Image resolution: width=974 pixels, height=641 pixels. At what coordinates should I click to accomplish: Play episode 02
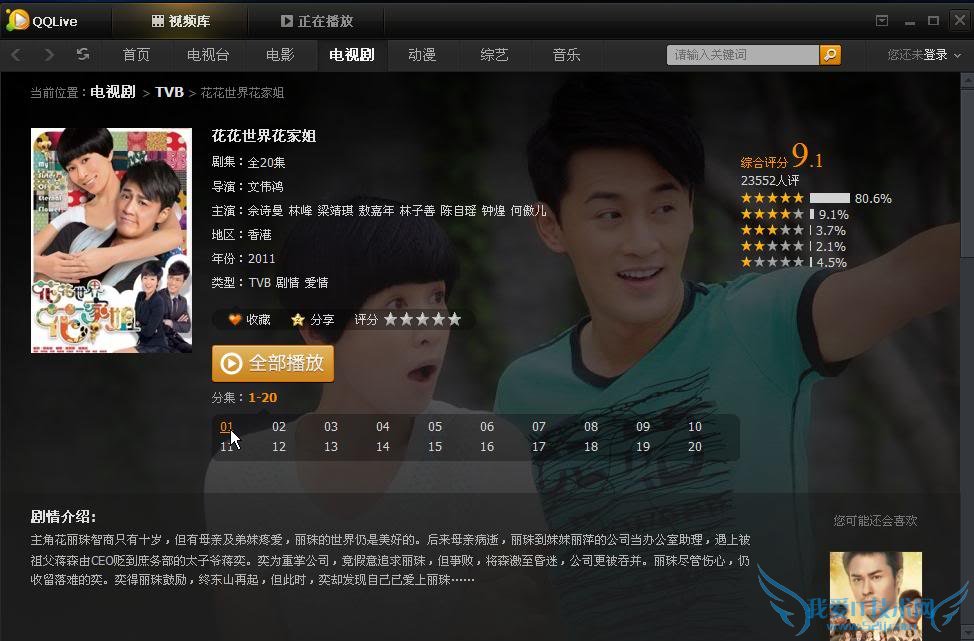point(279,427)
